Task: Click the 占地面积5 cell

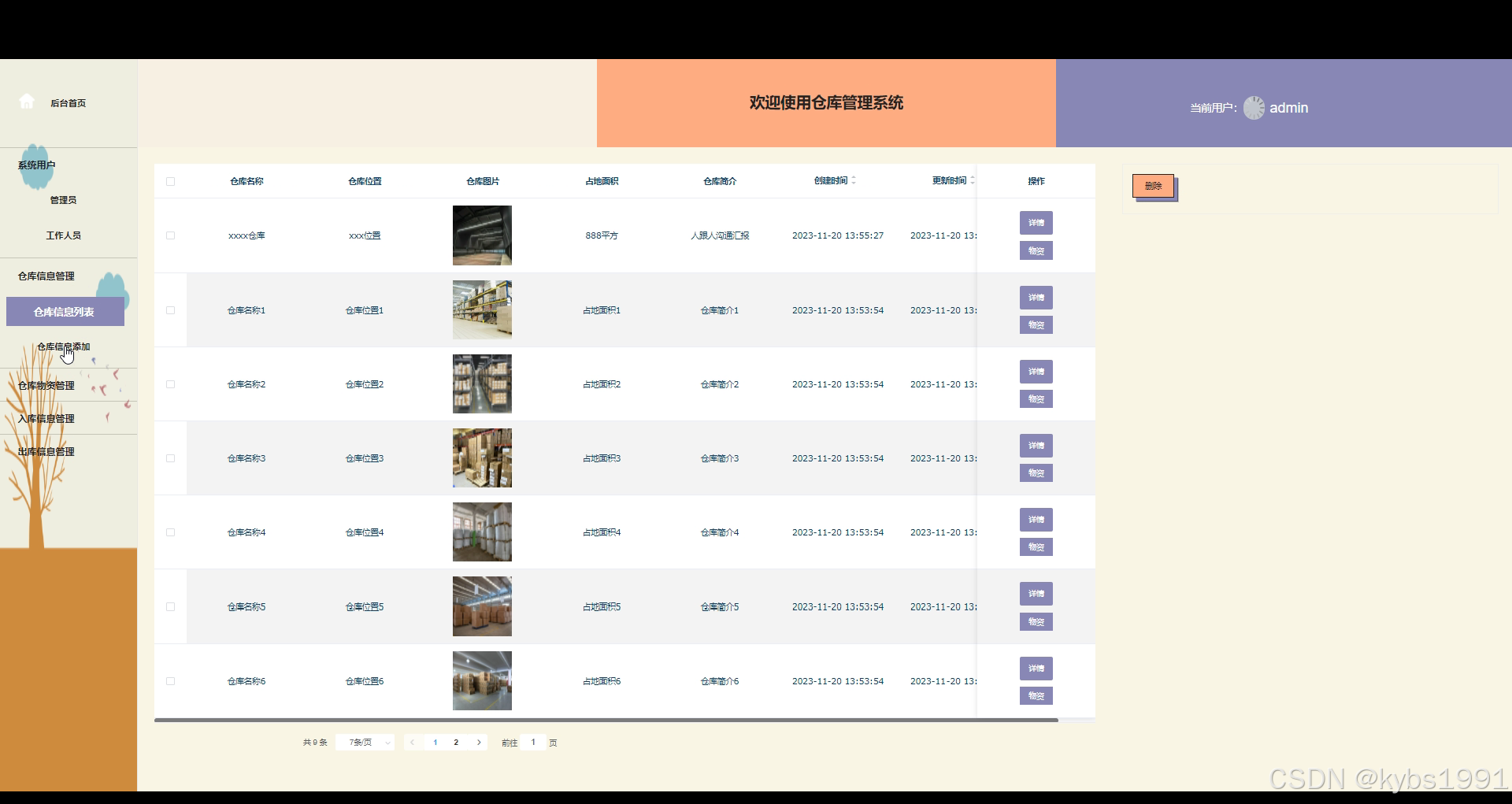Action: coord(602,607)
